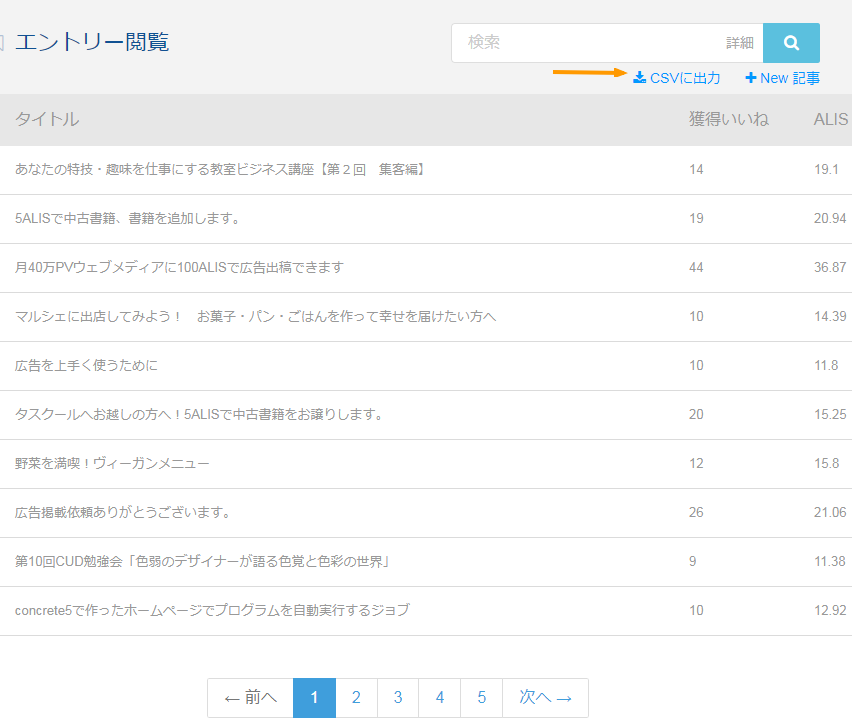The width and height of the screenshot is (852, 723).
Task: Click the CSV download icon
Action: click(639, 78)
